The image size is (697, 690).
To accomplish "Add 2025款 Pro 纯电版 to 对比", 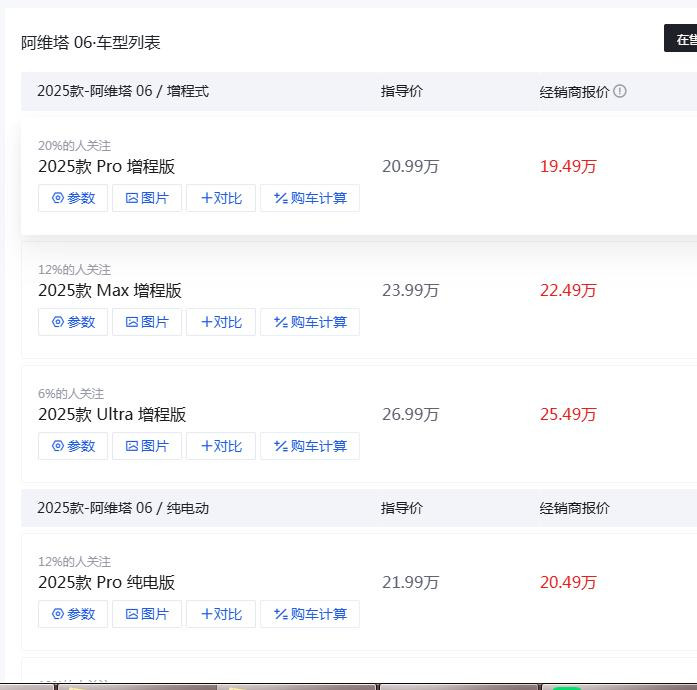I will 221,614.
